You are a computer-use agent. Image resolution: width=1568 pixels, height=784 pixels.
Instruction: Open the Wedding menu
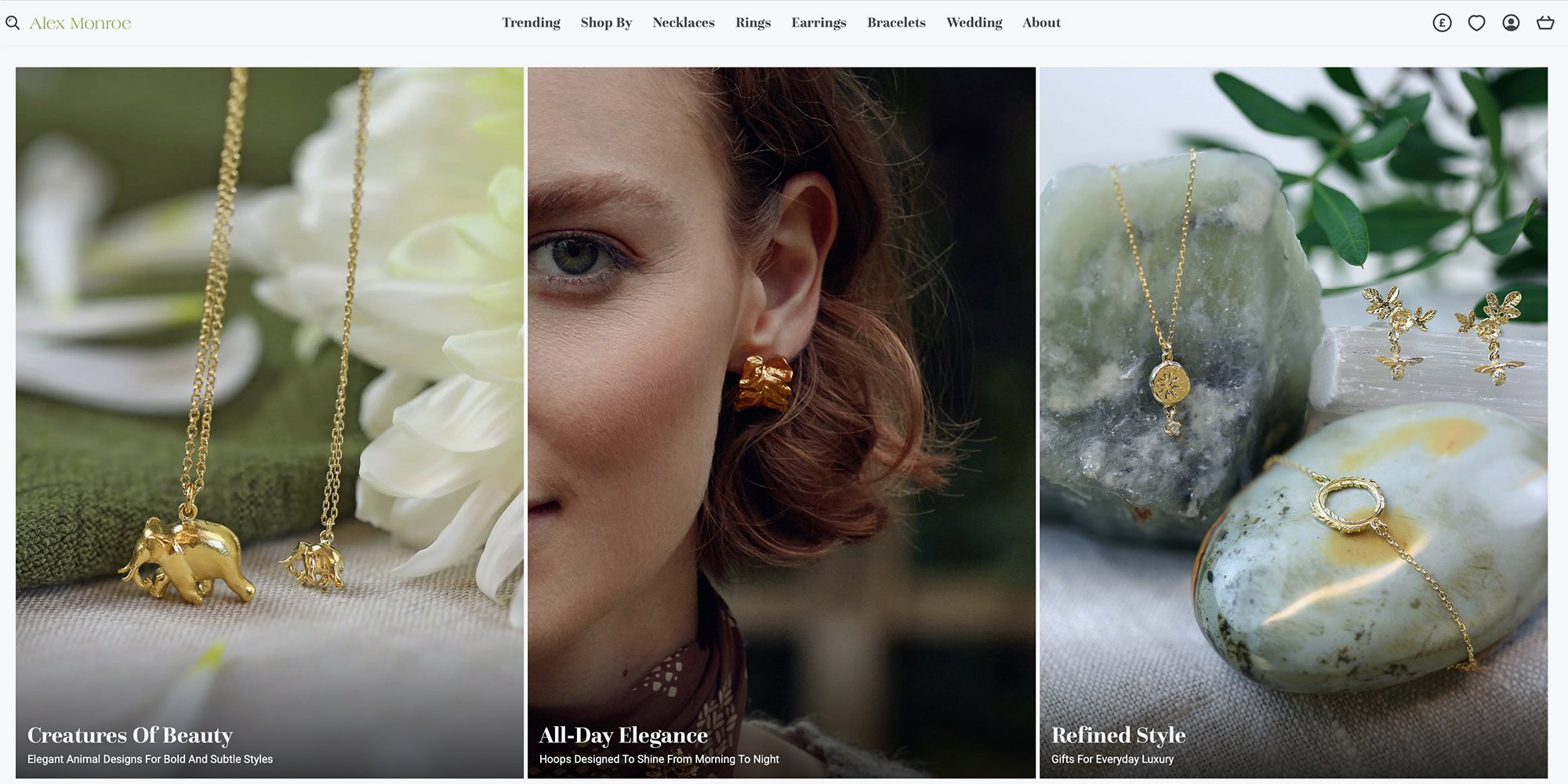pos(974,23)
